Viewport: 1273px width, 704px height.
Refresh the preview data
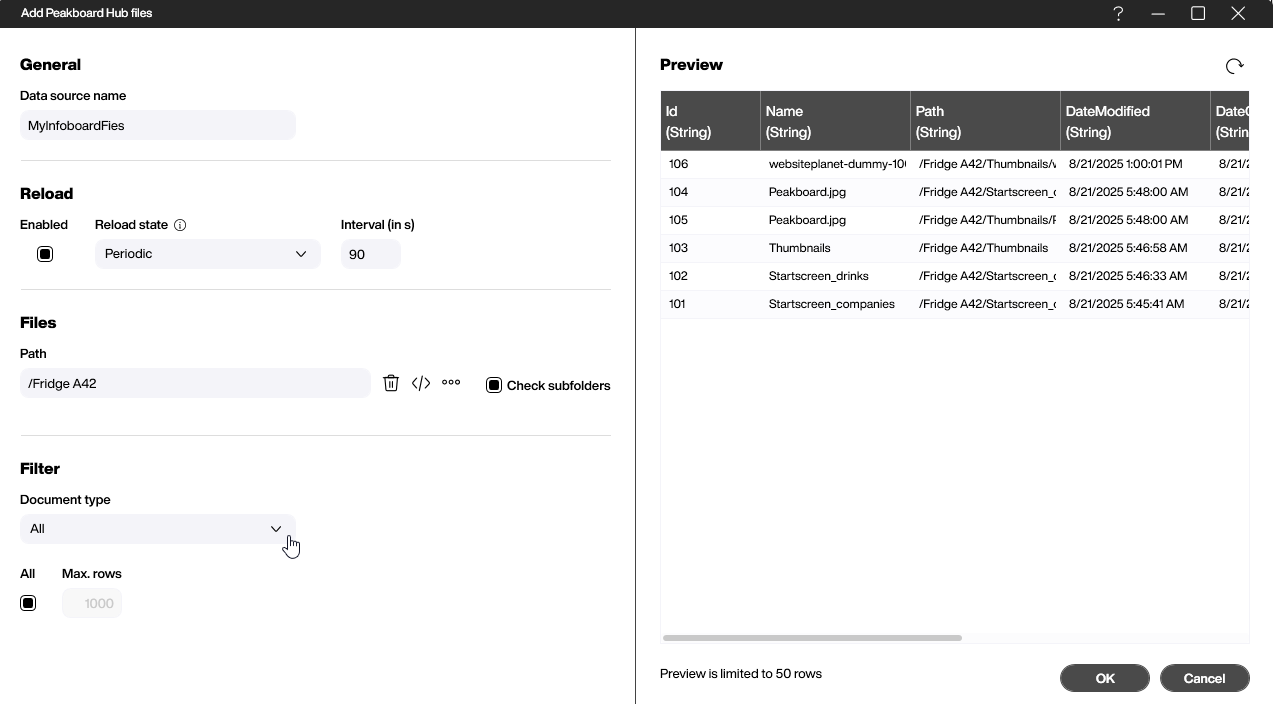[1234, 66]
